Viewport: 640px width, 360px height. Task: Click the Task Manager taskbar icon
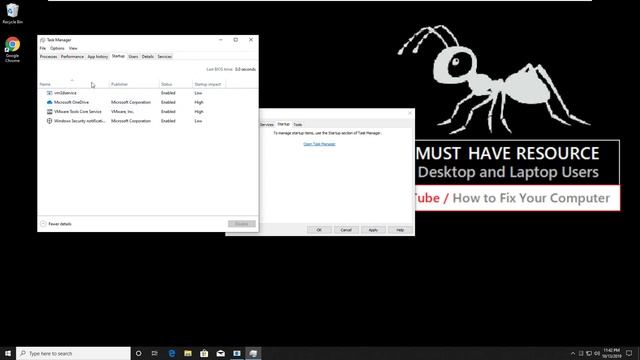pyautogui.click(x=253, y=353)
